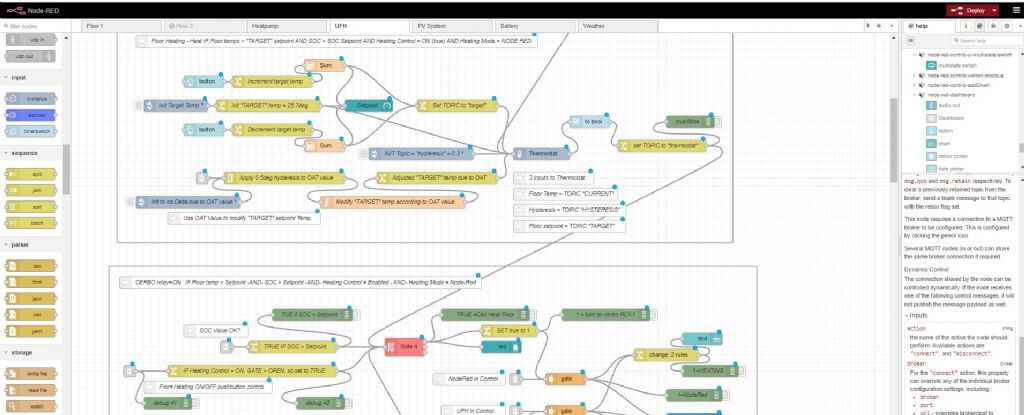Select the Thermostat node on canvas
Viewport: 1024px width, 415px height.
coord(541,154)
